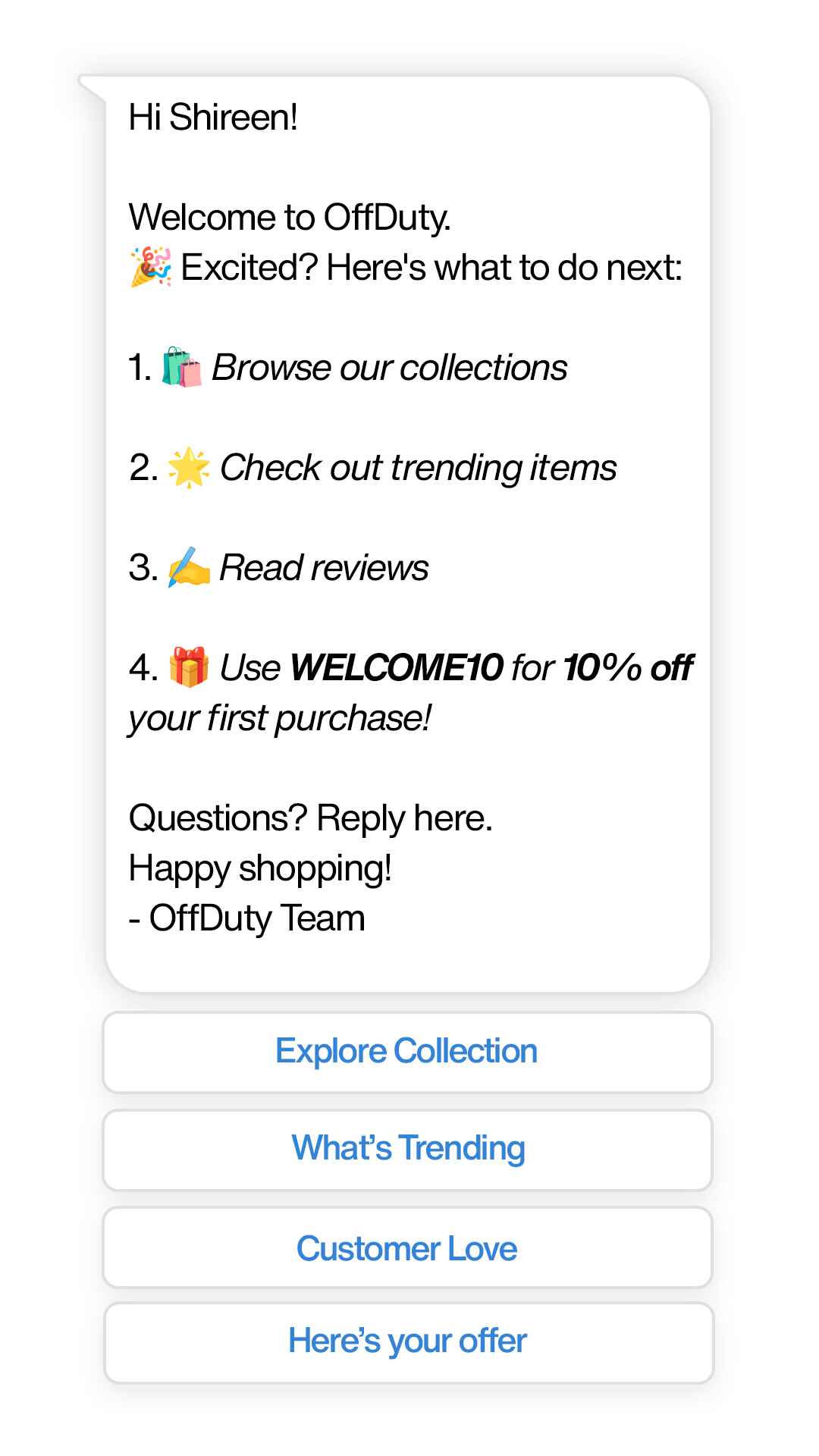Viewport: 819px width, 1456px height.
Task: Select What's Trending
Action: click(x=407, y=1148)
